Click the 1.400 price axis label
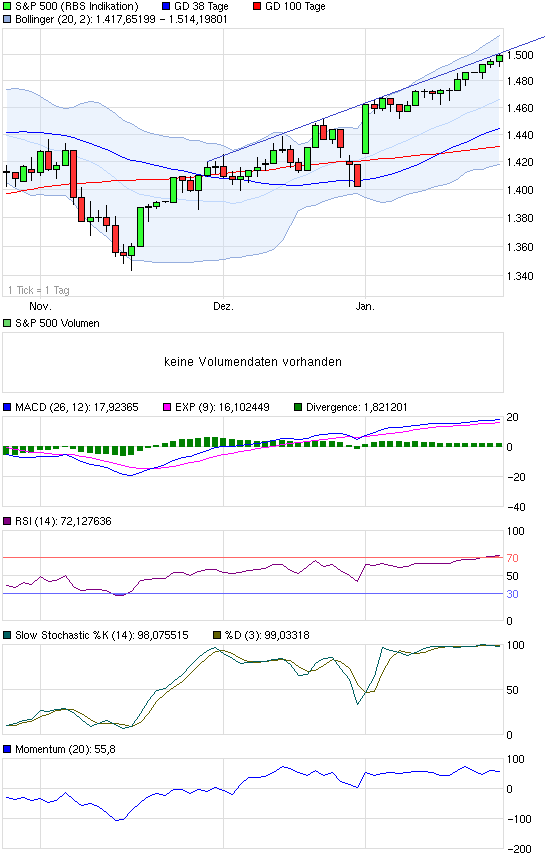 520,190
